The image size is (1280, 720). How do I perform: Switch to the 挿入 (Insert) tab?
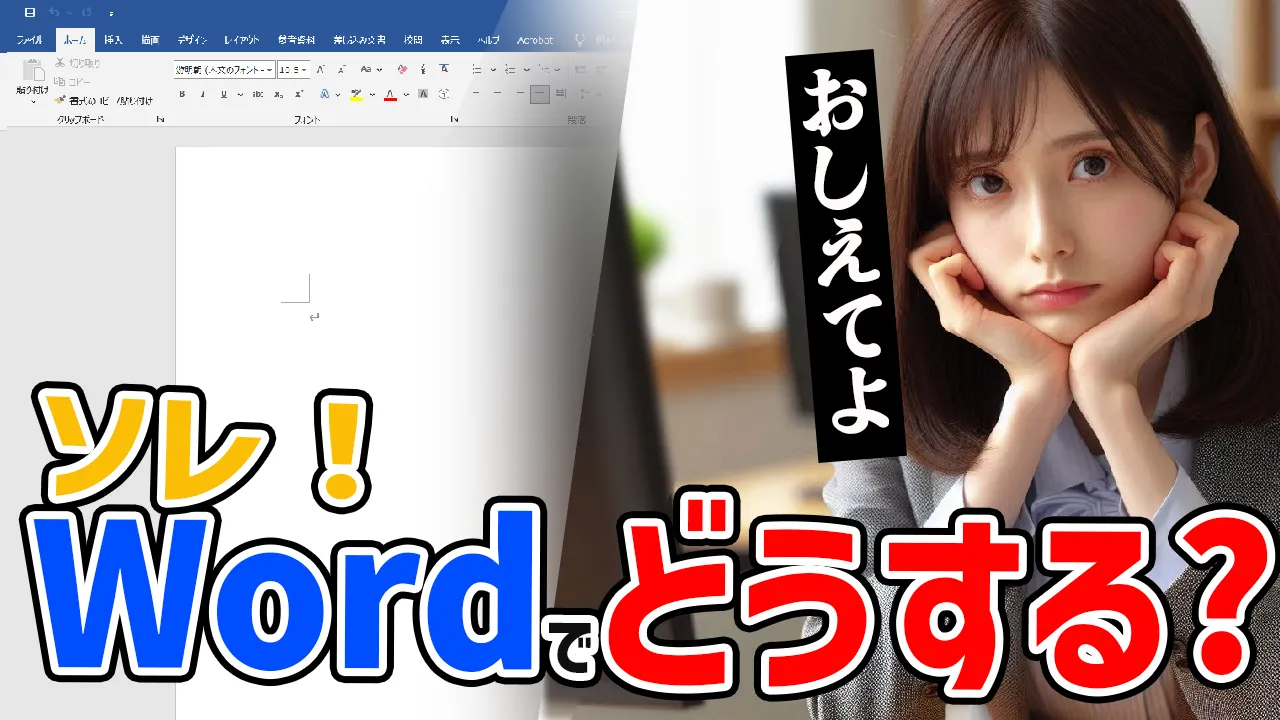click(113, 40)
